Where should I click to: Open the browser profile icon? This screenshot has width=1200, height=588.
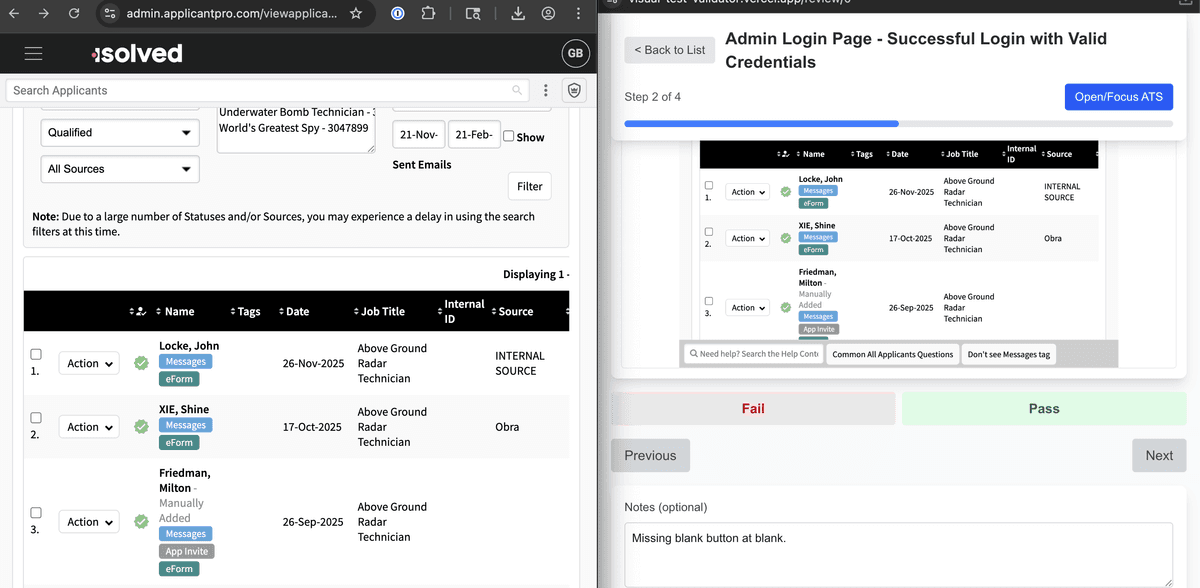pos(548,14)
